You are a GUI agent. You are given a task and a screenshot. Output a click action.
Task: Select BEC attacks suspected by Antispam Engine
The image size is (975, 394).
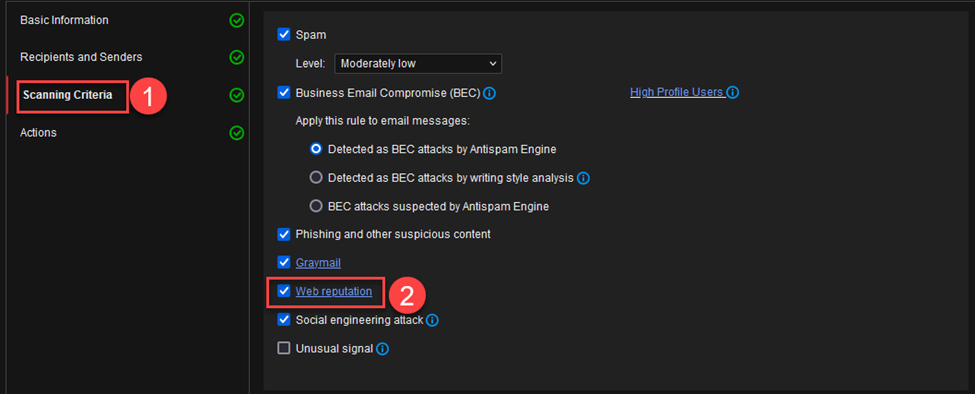pos(316,206)
